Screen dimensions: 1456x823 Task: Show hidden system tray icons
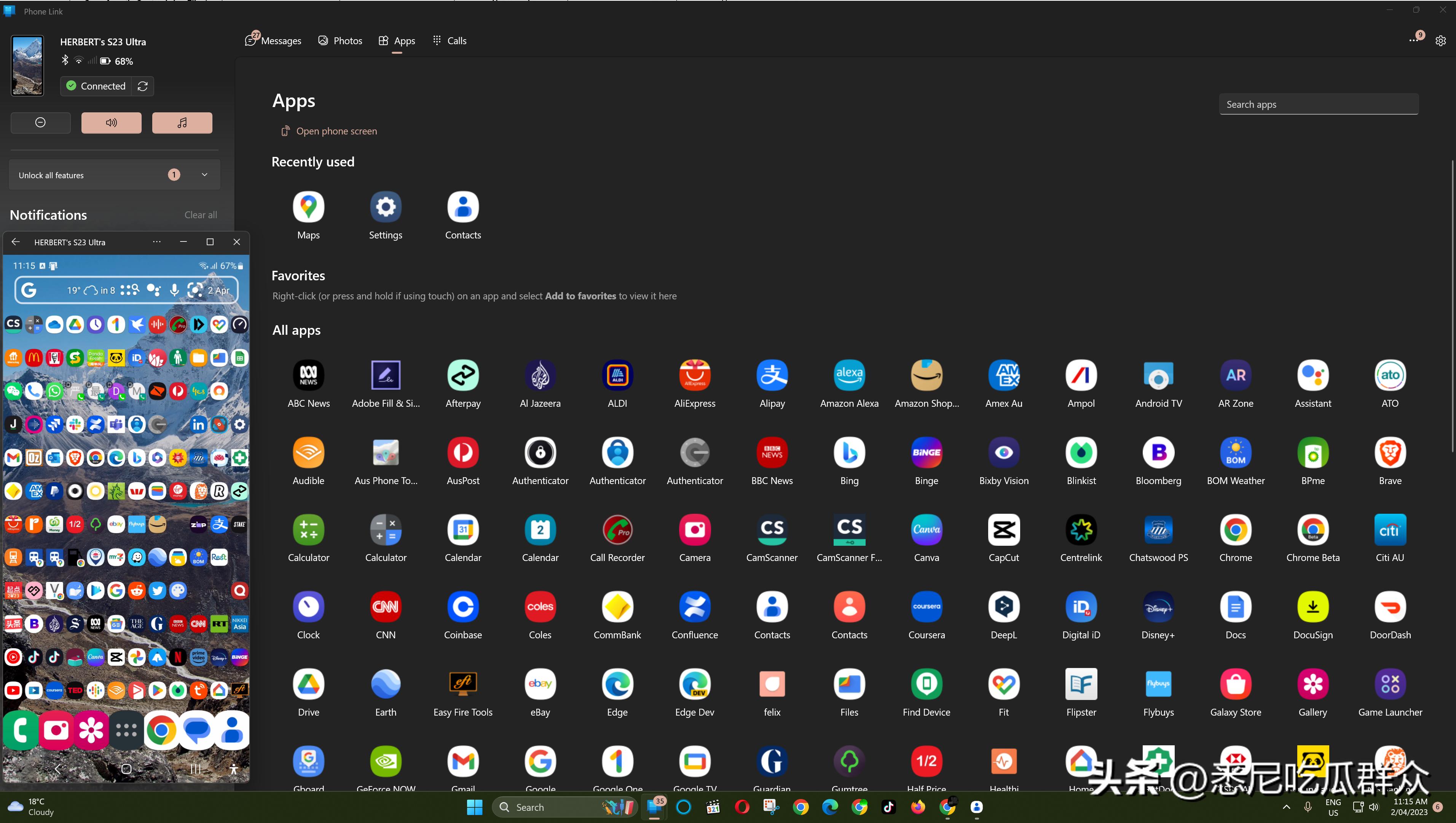[x=1287, y=807]
